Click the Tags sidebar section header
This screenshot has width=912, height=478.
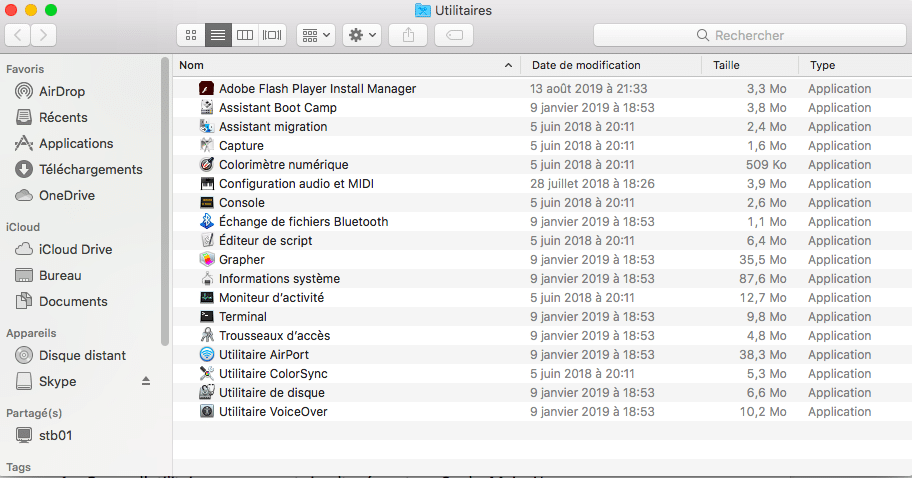click(19, 467)
